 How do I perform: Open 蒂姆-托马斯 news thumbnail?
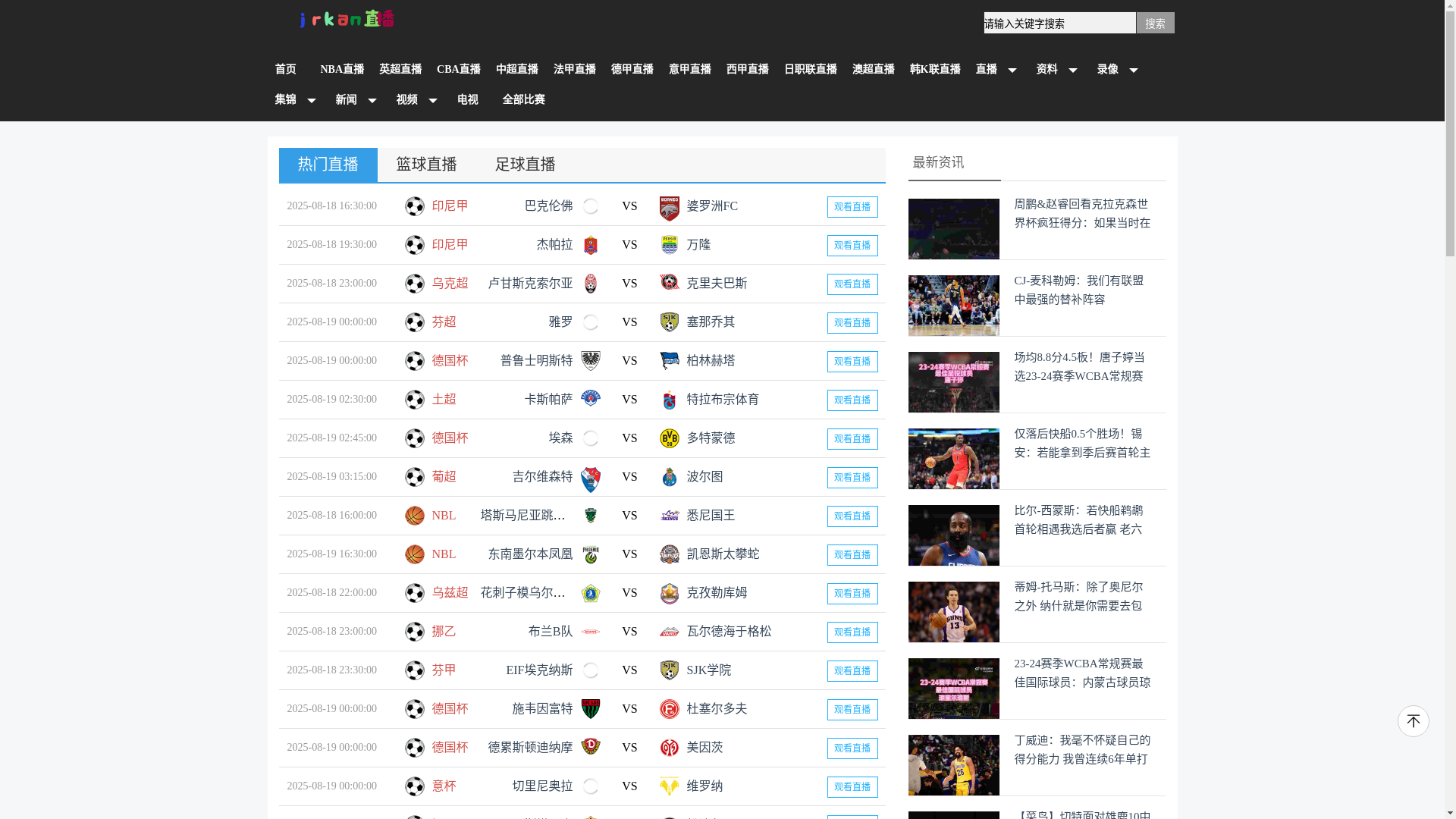pyautogui.click(x=953, y=612)
